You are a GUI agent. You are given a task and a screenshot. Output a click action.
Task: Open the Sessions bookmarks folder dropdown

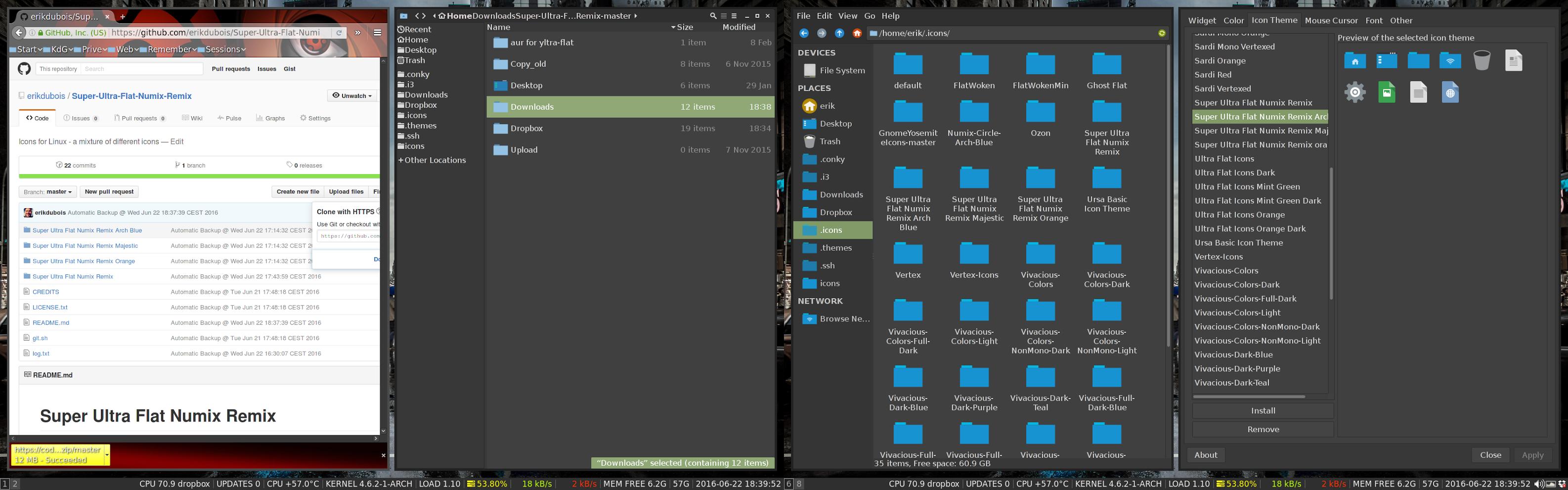pyautogui.click(x=222, y=49)
